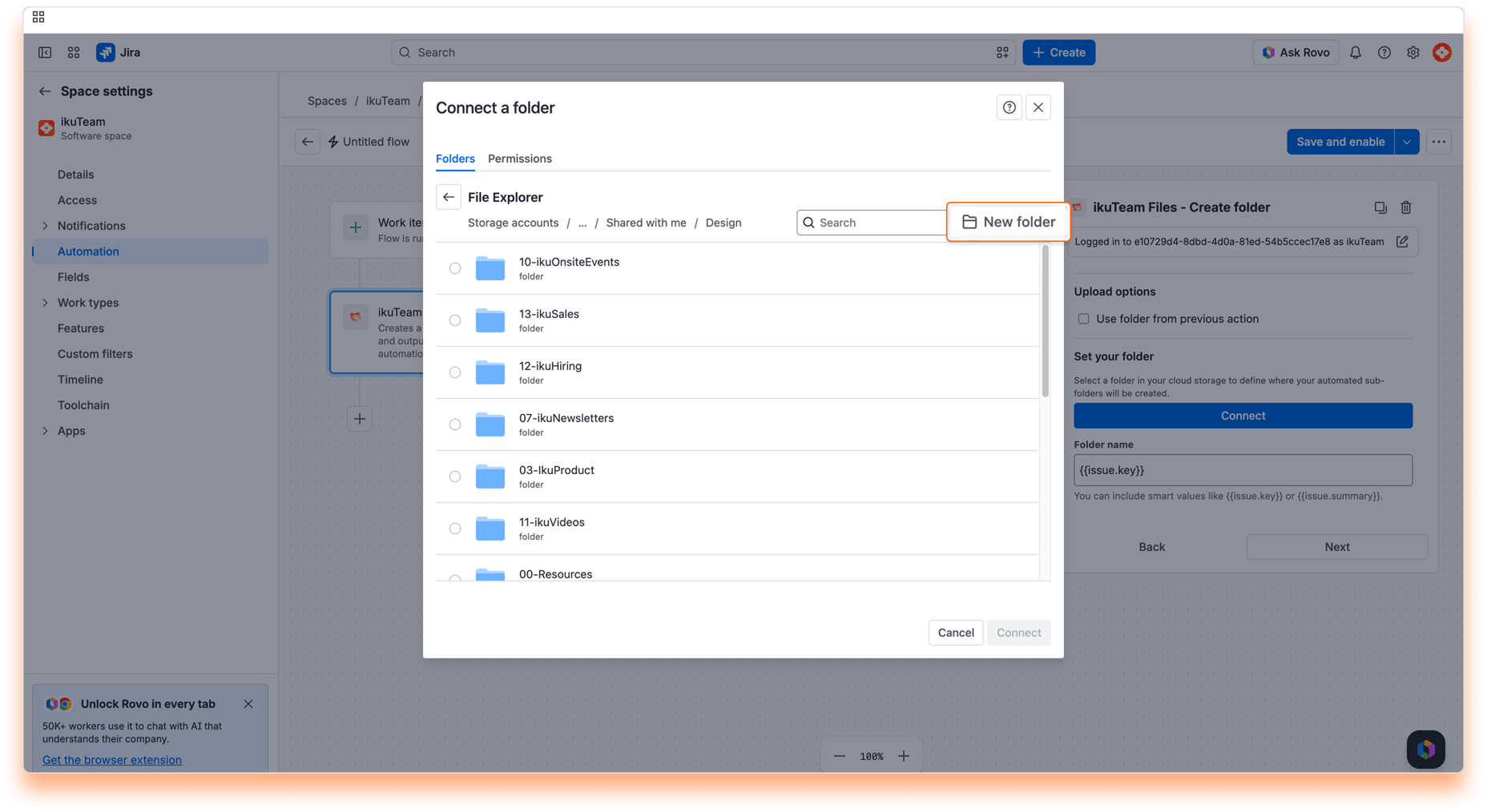Click the blue Connect button in side panel
Image resolution: width=1487 pixels, height=812 pixels.
tap(1243, 416)
